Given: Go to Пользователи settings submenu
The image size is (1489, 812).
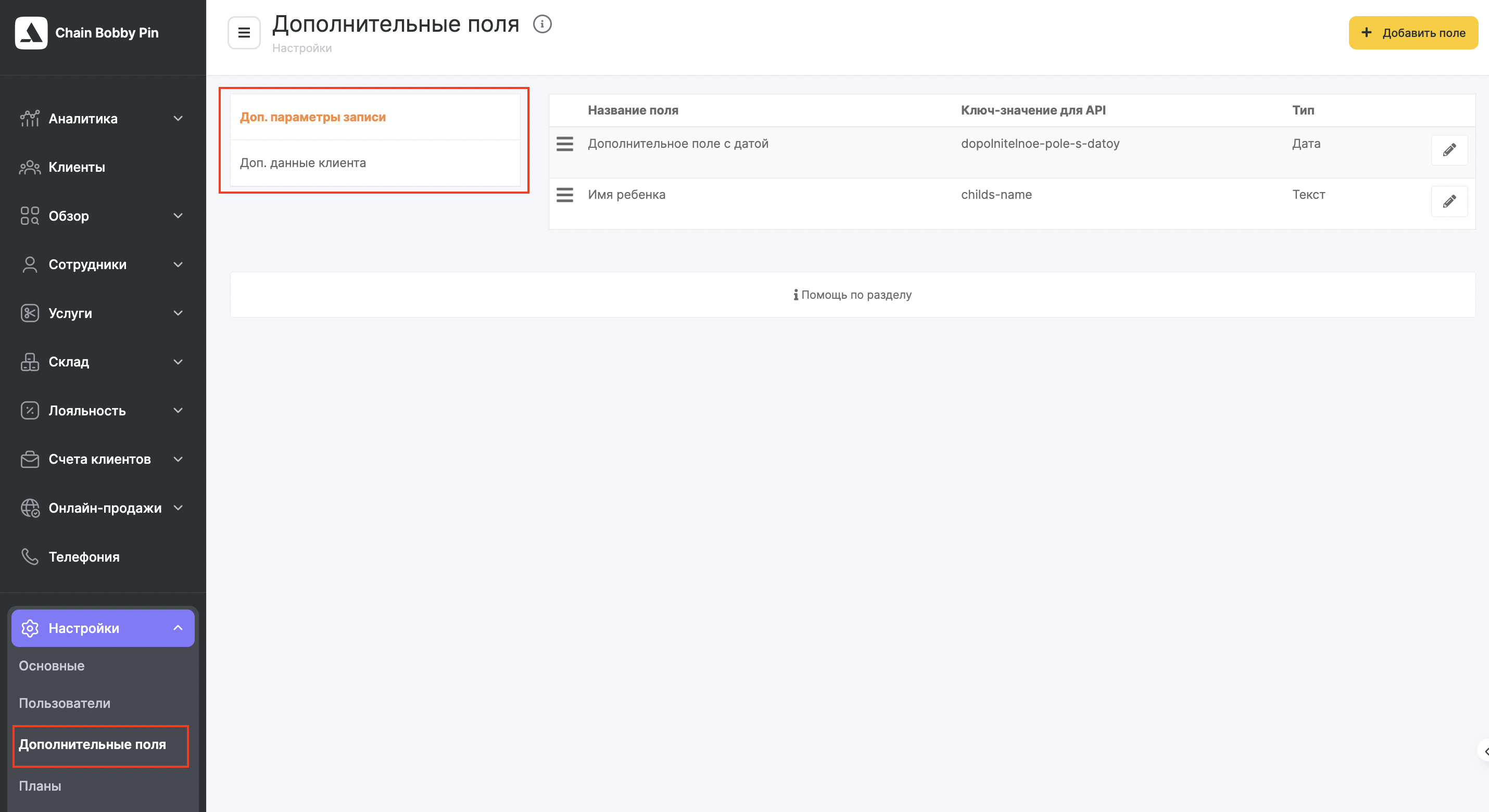Looking at the screenshot, I should [65, 703].
